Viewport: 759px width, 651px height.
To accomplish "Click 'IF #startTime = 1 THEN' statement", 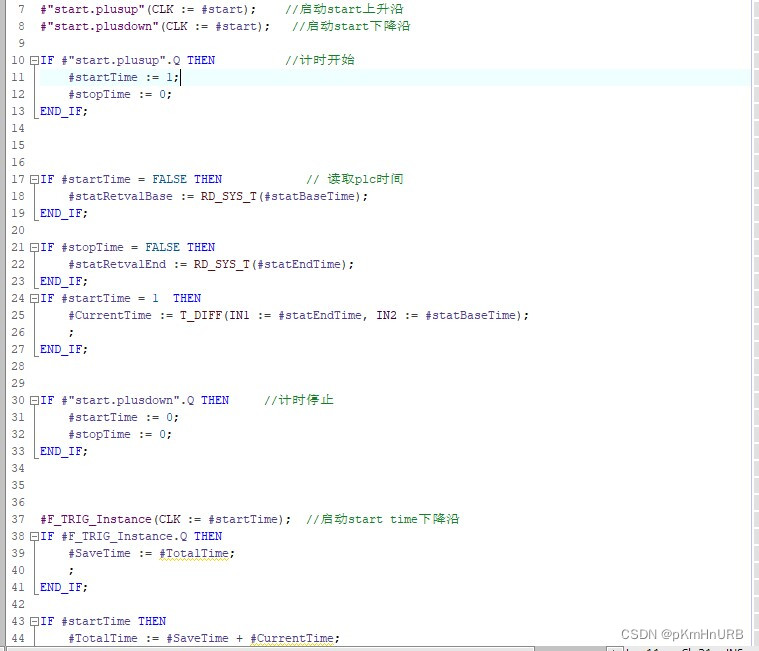I will (121, 299).
